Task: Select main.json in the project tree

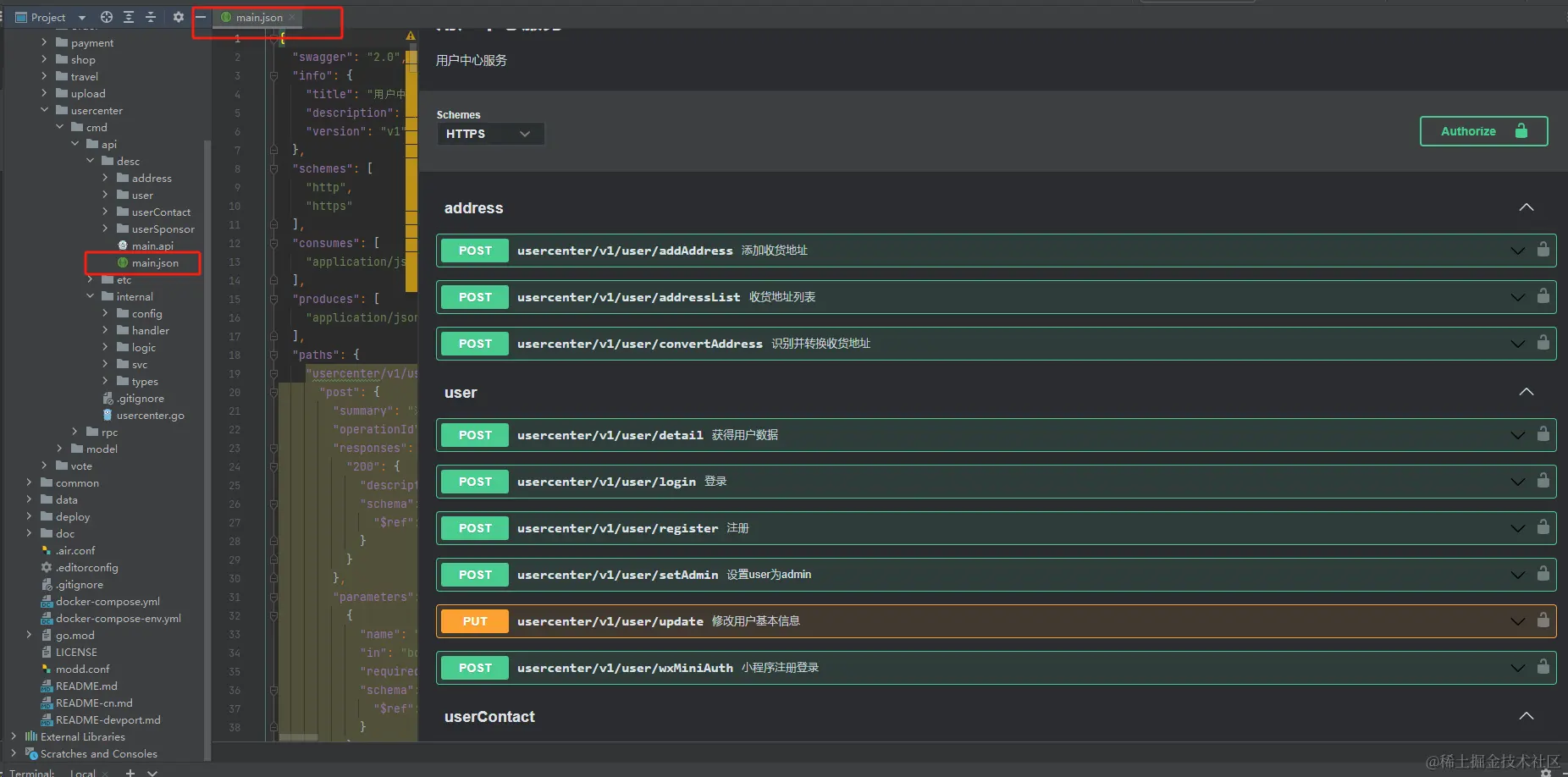Action: (x=155, y=262)
